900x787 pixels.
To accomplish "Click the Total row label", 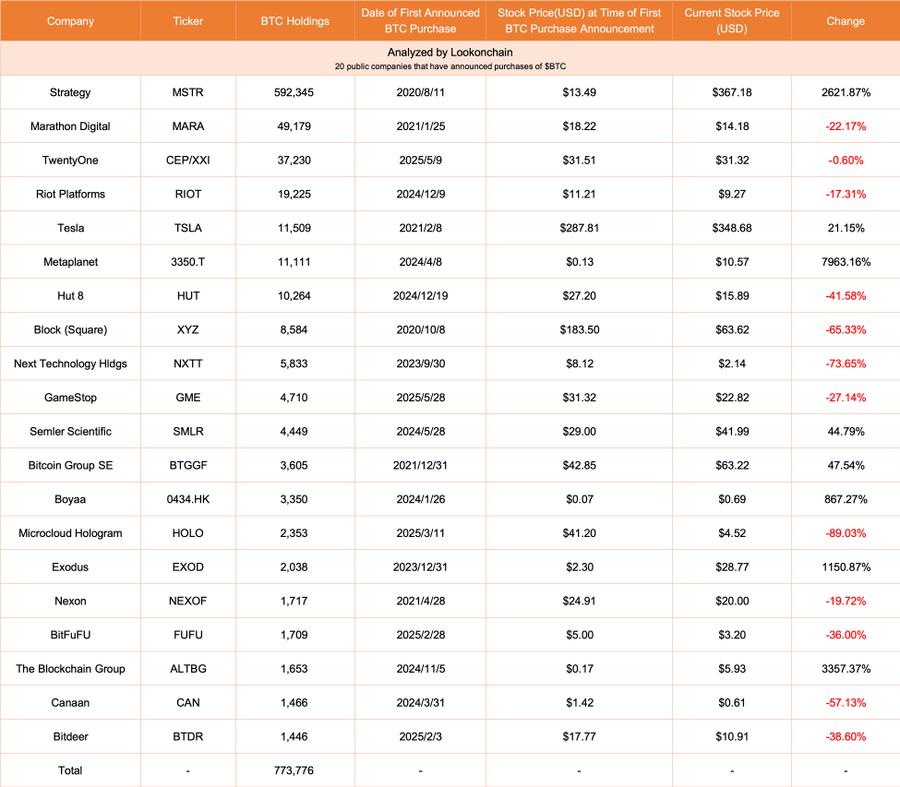I will (70, 770).
